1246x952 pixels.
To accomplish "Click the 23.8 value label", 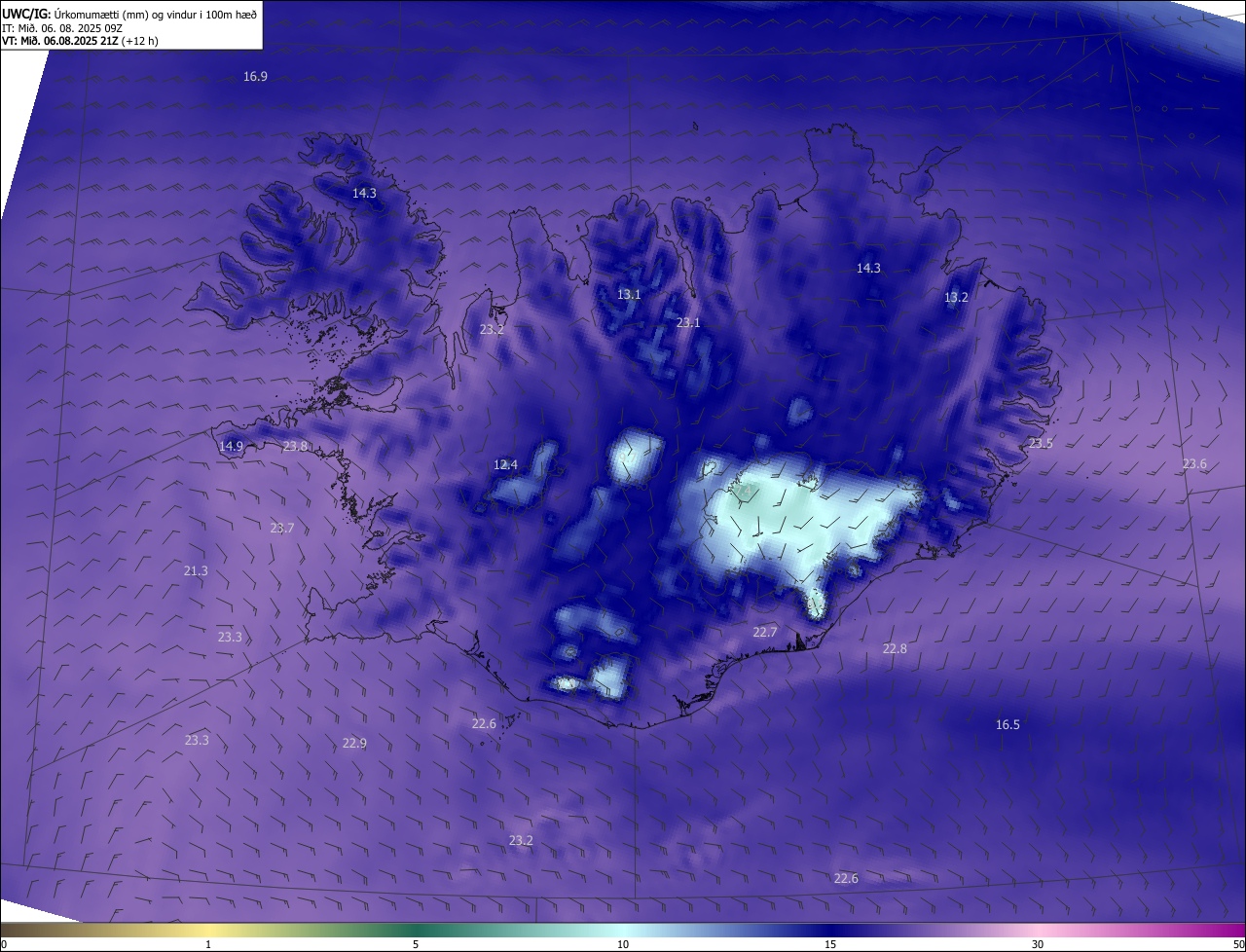I will [x=295, y=446].
